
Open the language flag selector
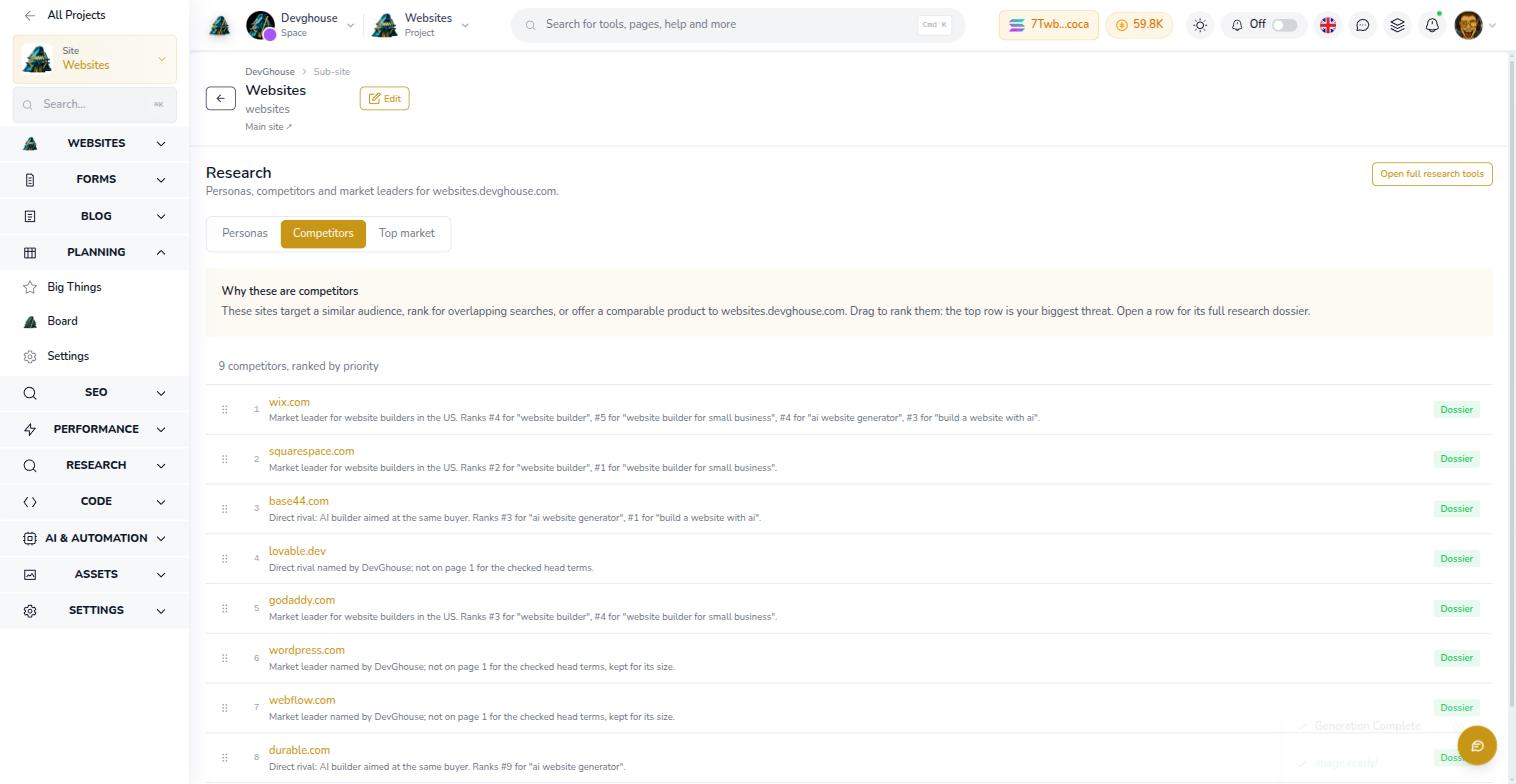click(x=1328, y=25)
